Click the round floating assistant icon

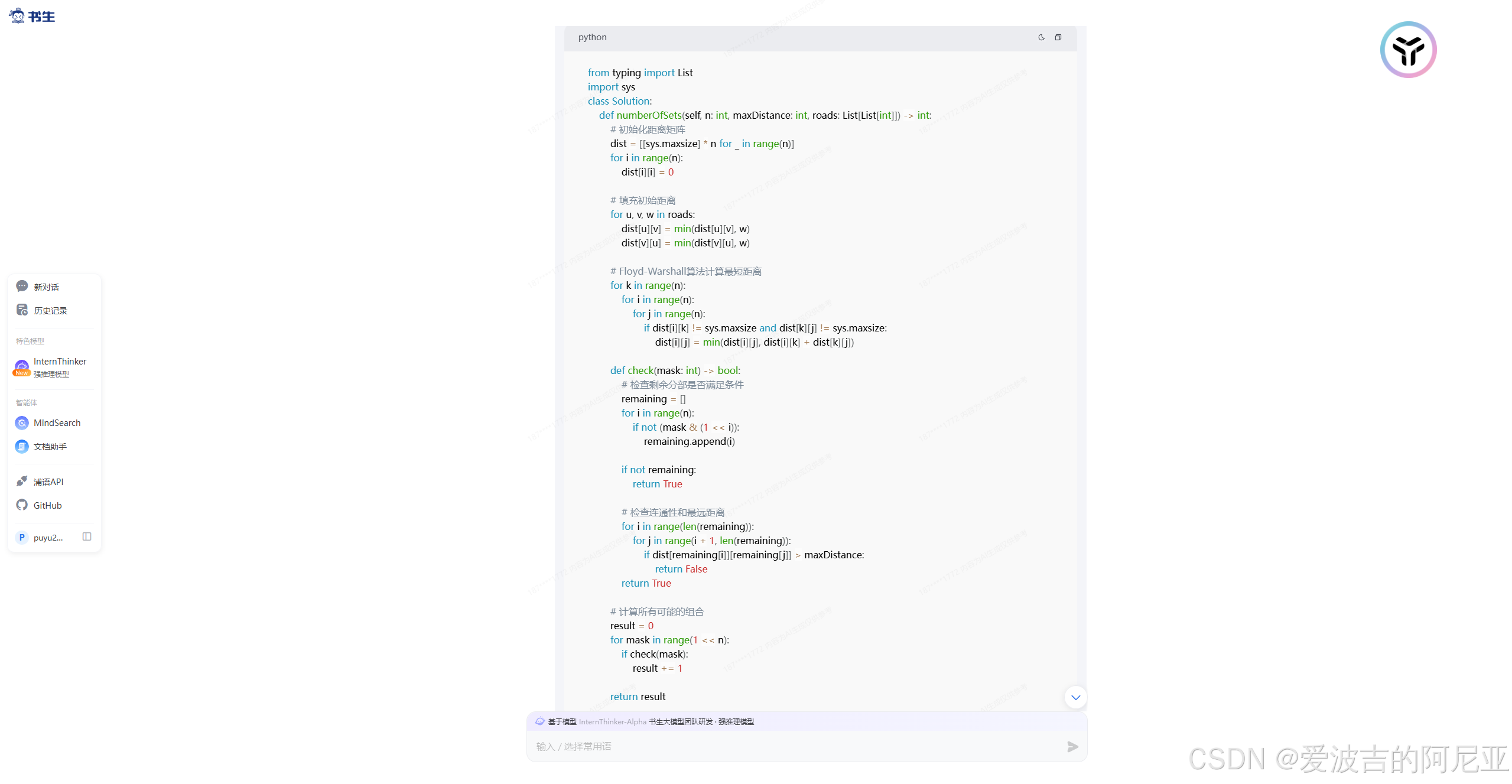[x=1408, y=50]
